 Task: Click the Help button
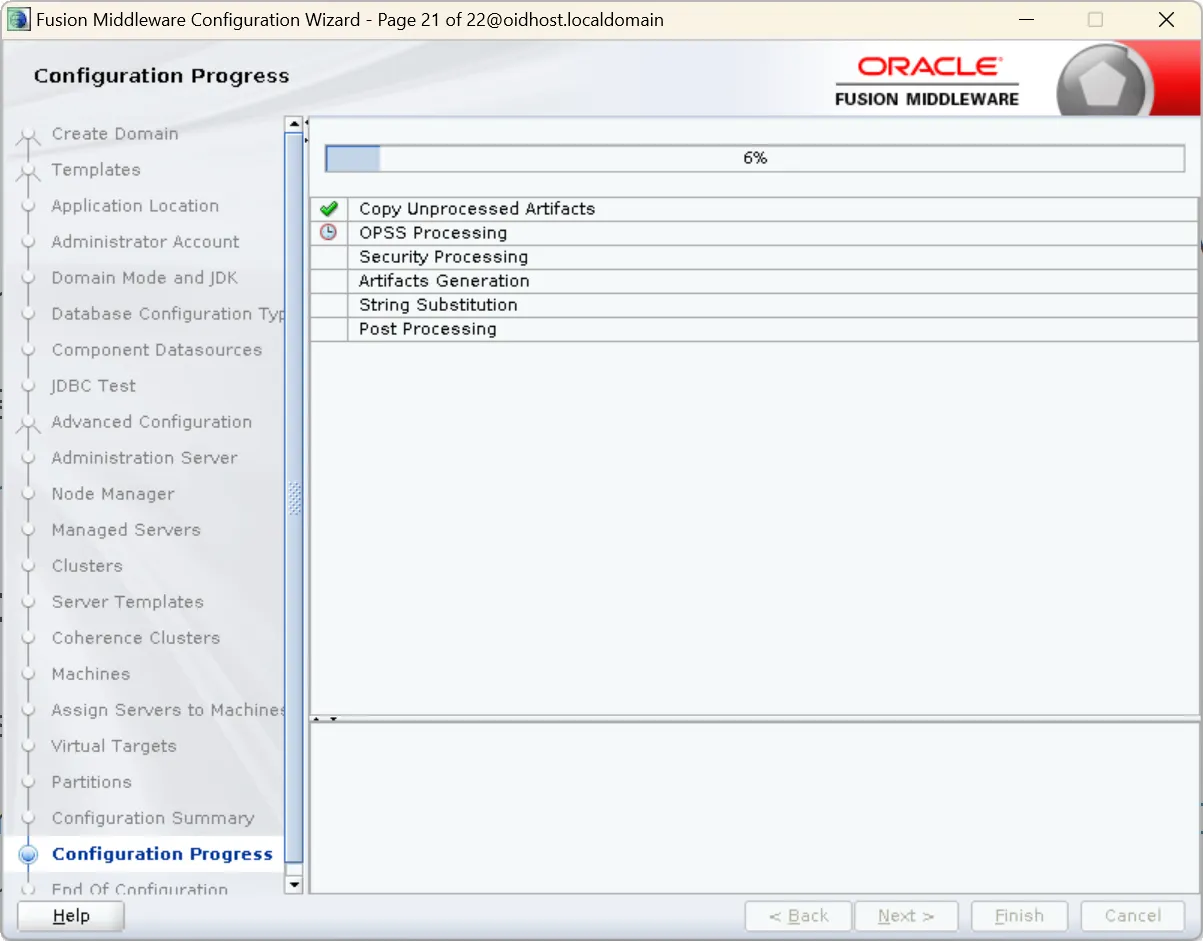pos(71,916)
